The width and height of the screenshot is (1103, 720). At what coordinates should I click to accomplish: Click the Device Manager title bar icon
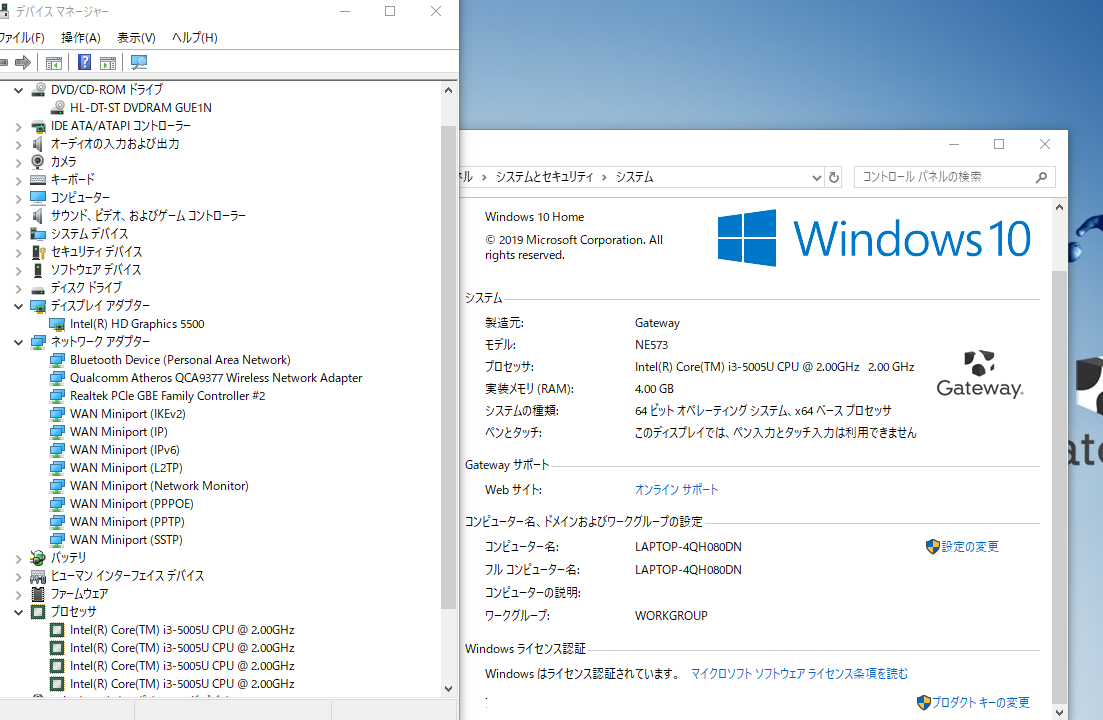4,11
